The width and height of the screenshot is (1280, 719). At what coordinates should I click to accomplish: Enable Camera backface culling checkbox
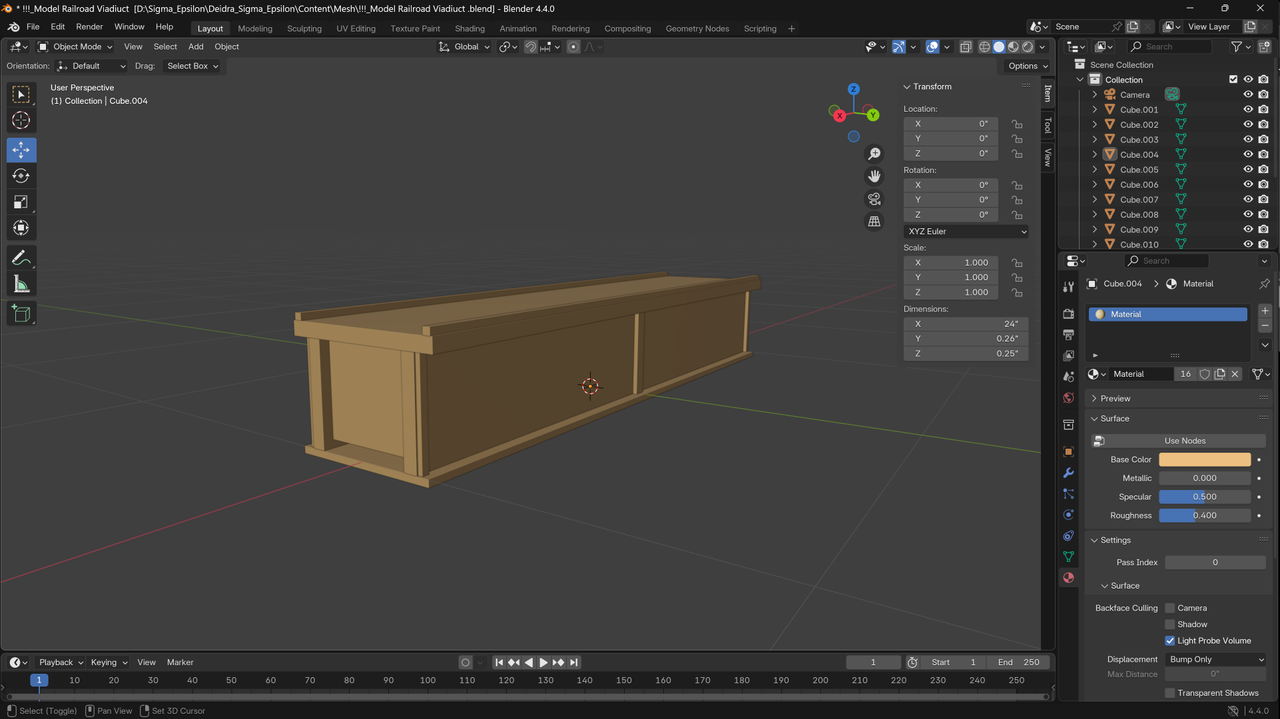(x=1170, y=608)
